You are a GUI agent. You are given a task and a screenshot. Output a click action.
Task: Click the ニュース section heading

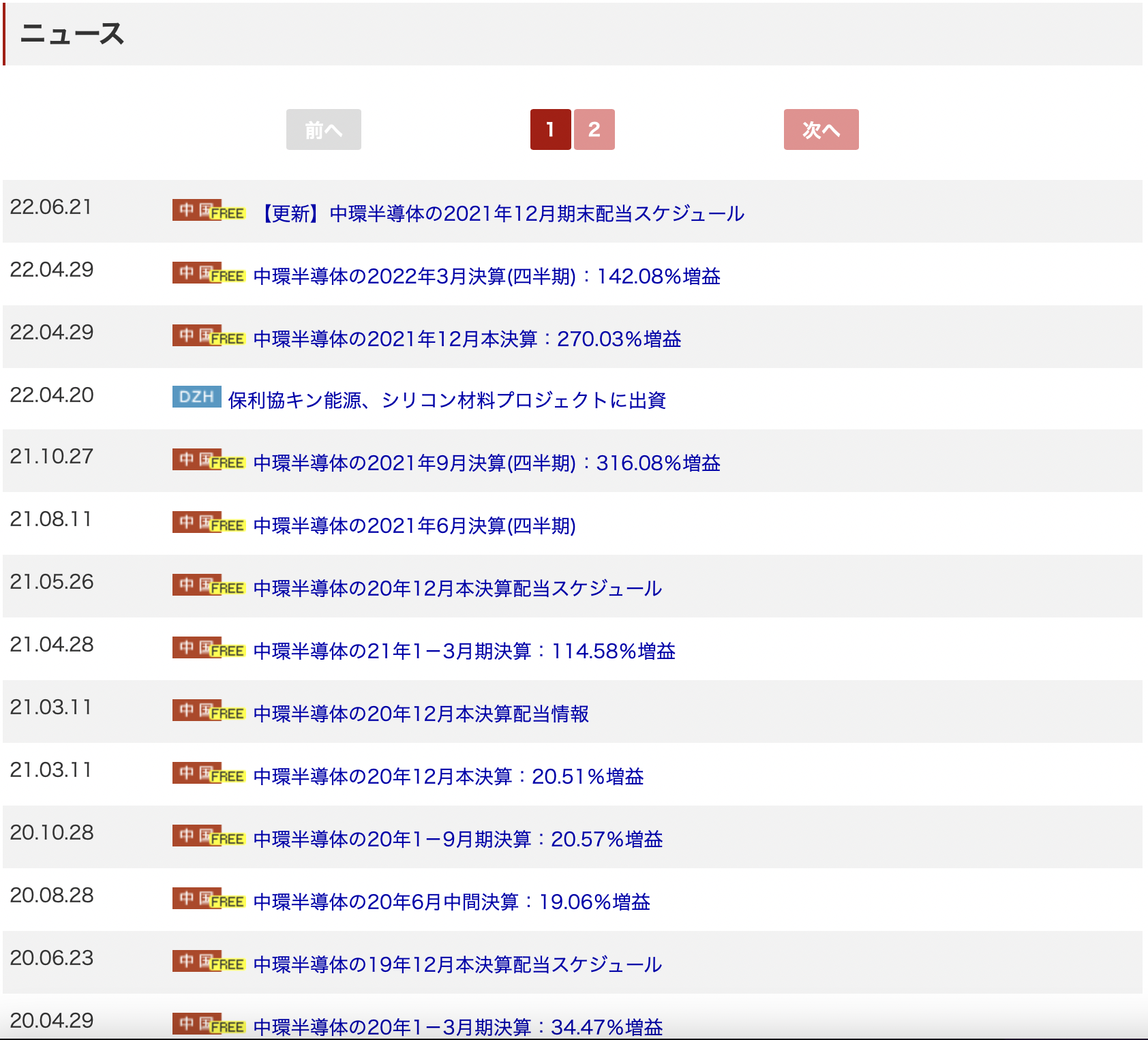tap(72, 33)
